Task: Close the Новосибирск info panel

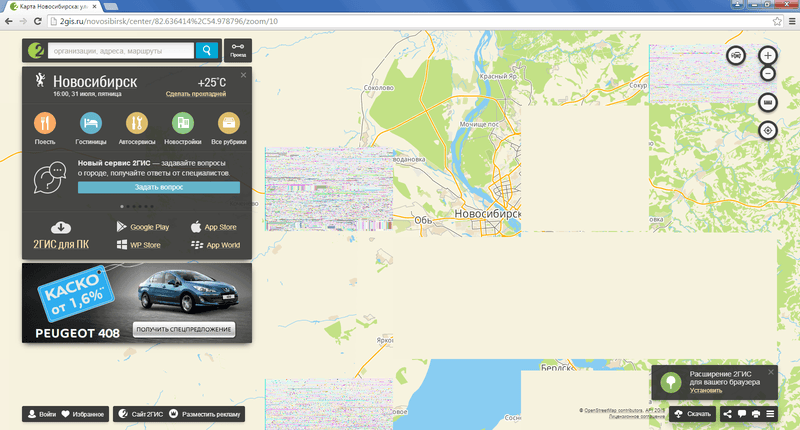Action: pos(242,74)
